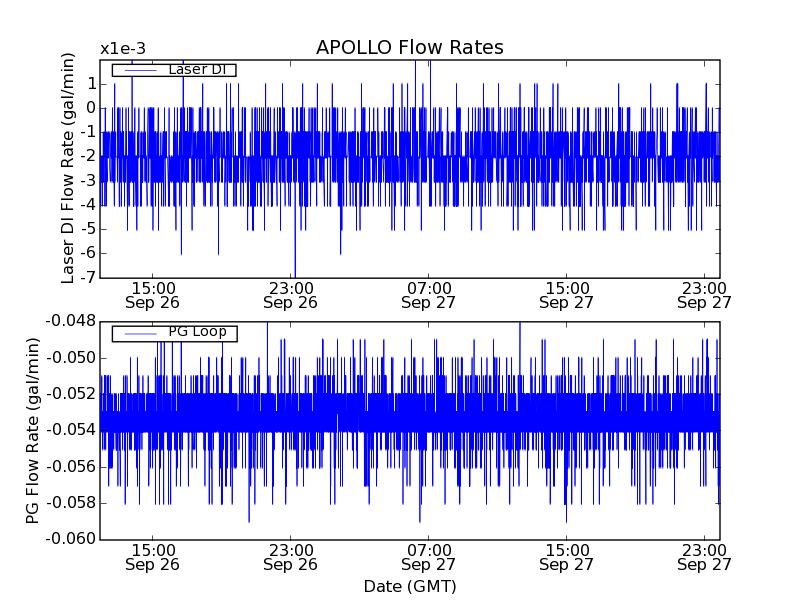Image resolution: width=800 pixels, height=600 pixels.
Task: Click the top chart's '15:00 Sep 27' tick label
Action: coord(566,295)
